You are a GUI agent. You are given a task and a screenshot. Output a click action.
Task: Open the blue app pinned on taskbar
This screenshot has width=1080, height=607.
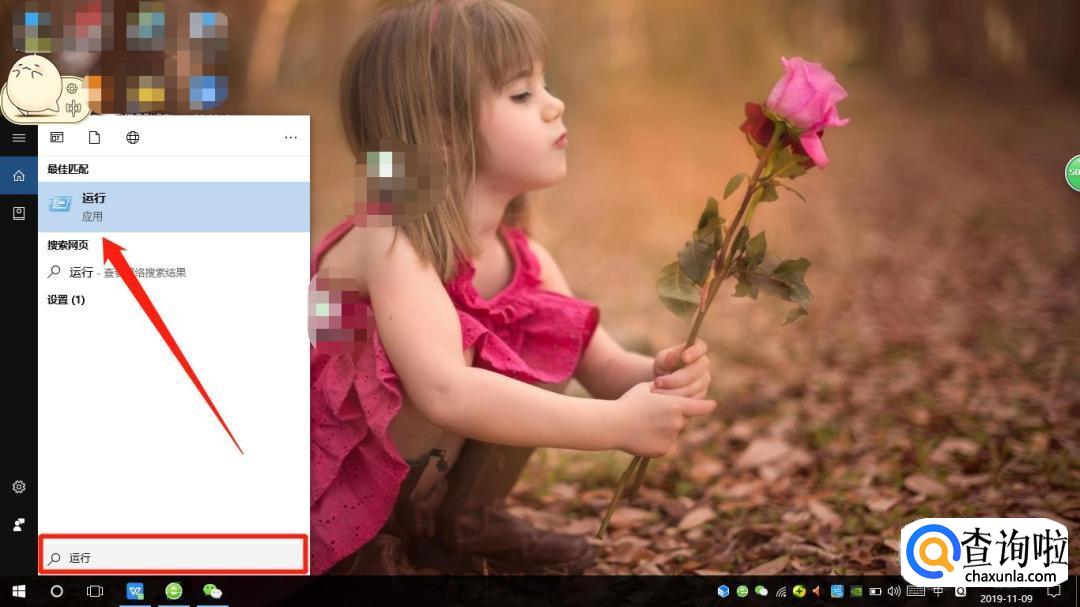(135, 591)
